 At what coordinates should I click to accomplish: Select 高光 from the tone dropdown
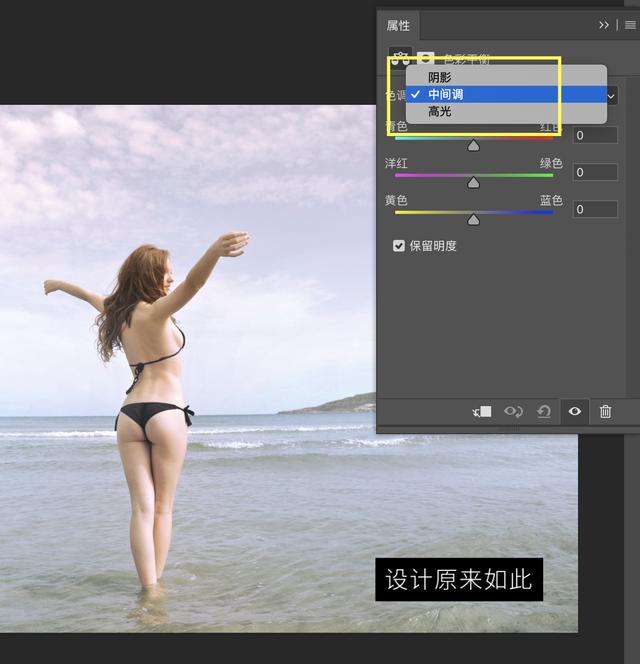click(439, 111)
